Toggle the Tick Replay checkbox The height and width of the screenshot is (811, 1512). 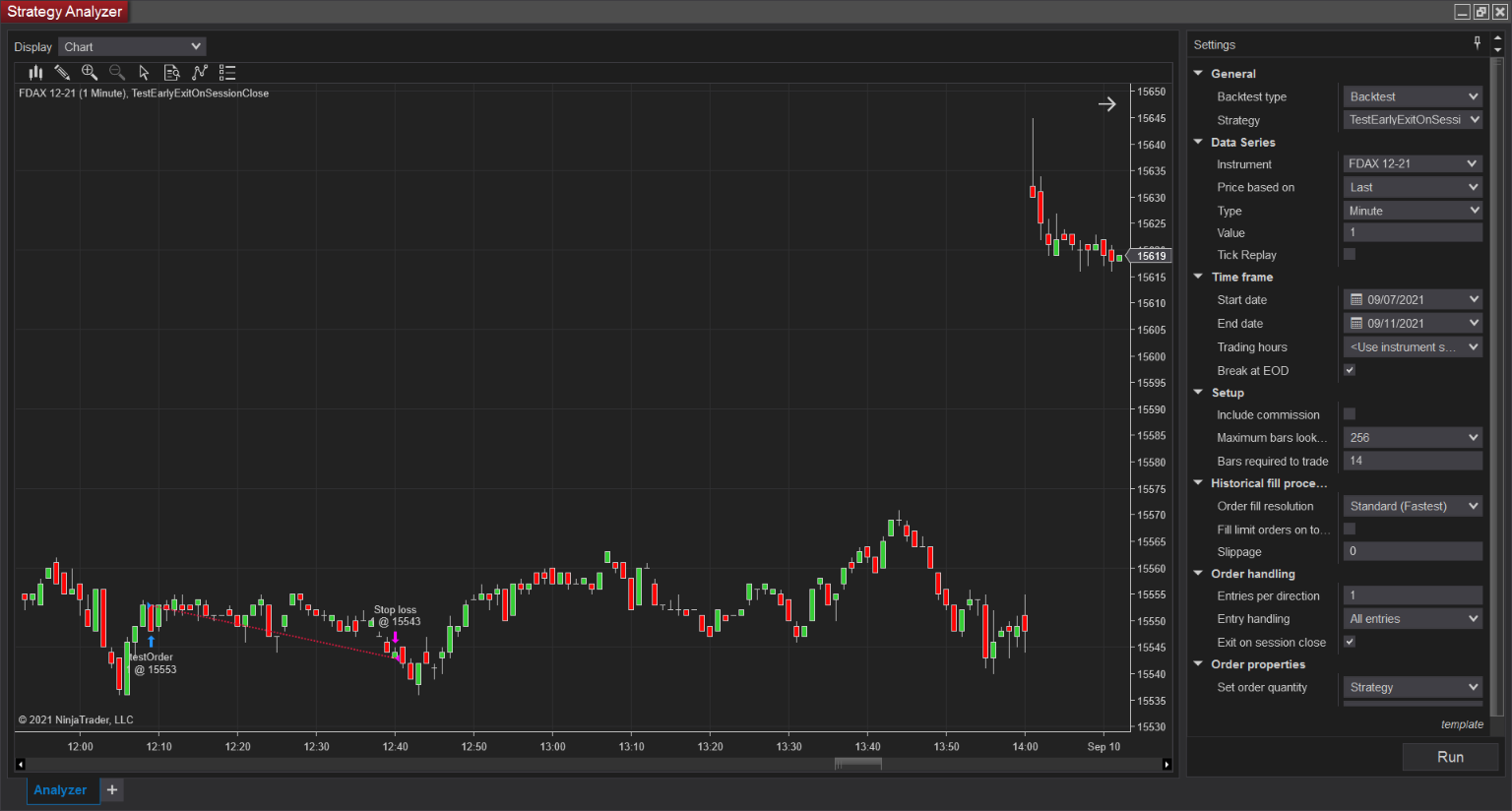1350,254
